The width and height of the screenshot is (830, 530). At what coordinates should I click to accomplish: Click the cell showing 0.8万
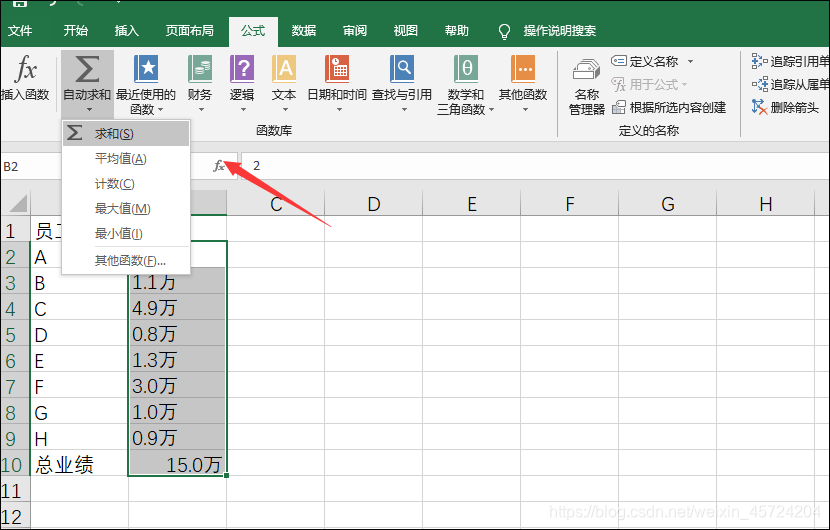[x=177, y=334]
